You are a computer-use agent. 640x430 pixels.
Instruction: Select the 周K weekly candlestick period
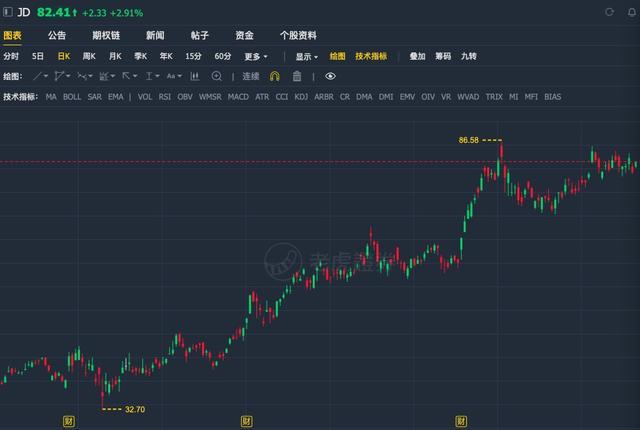coord(89,56)
